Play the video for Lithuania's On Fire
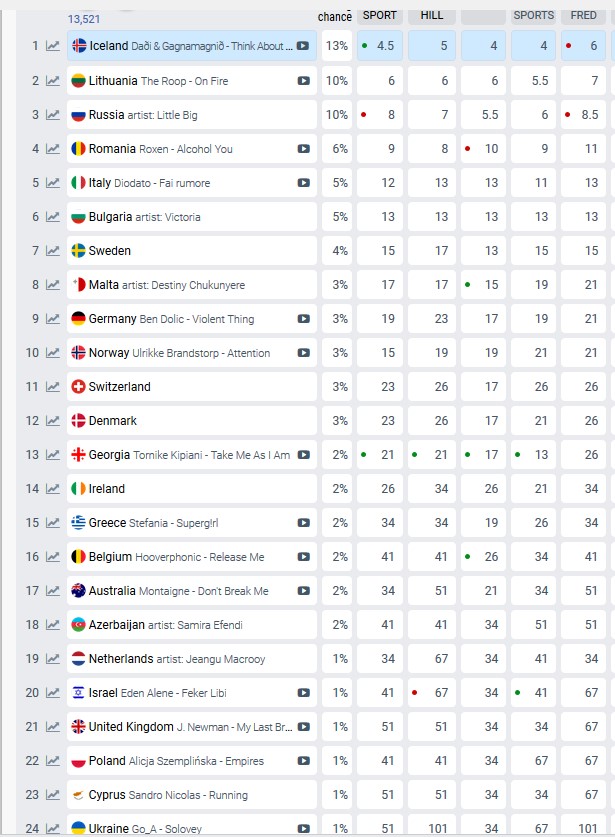This screenshot has height=837, width=615. click(303, 81)
